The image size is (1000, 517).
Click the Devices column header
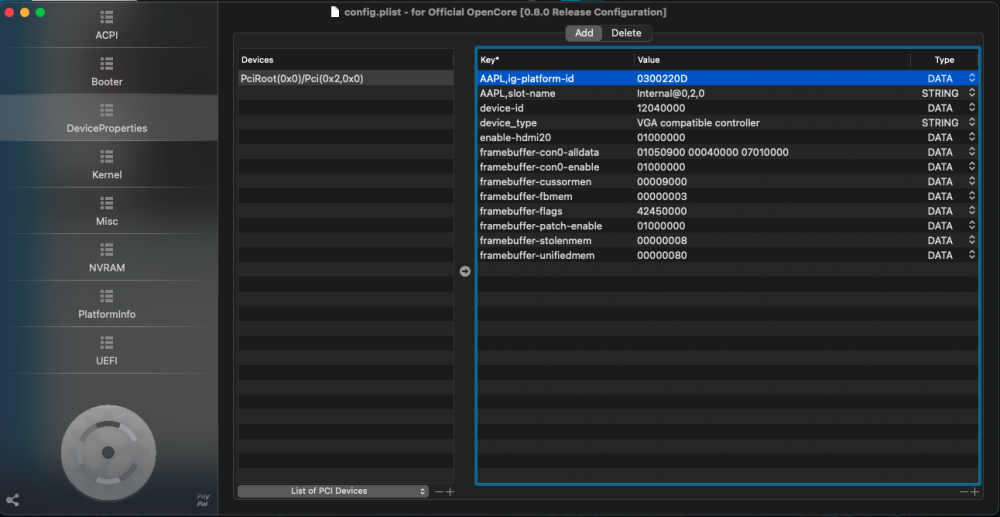[346, 60]
